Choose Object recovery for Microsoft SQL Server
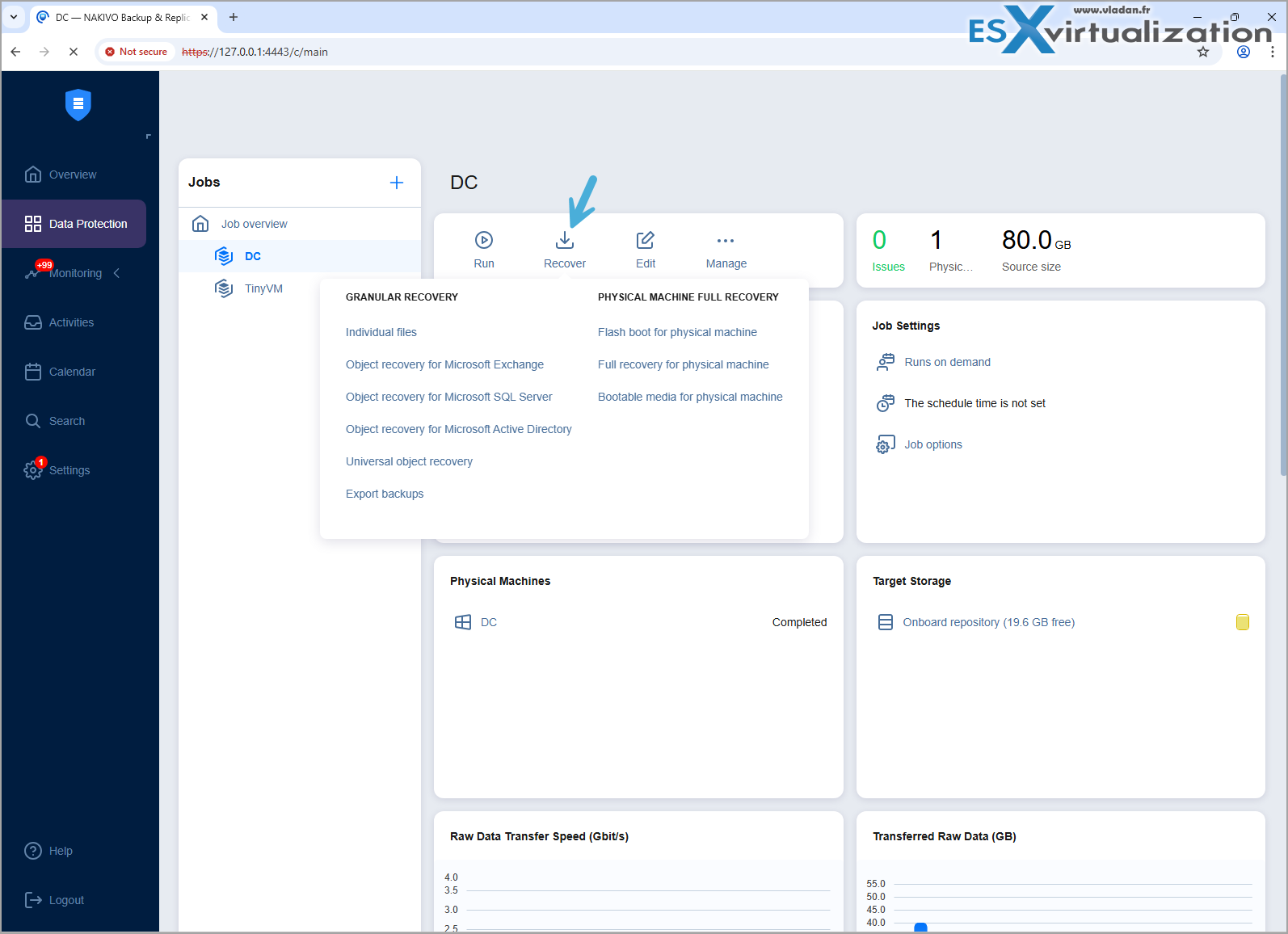This screenshot has height=934, width=1288. [x=449, y=397]
